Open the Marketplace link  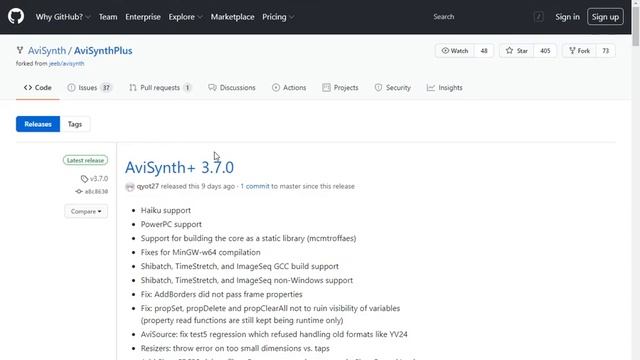pos(232,17)
